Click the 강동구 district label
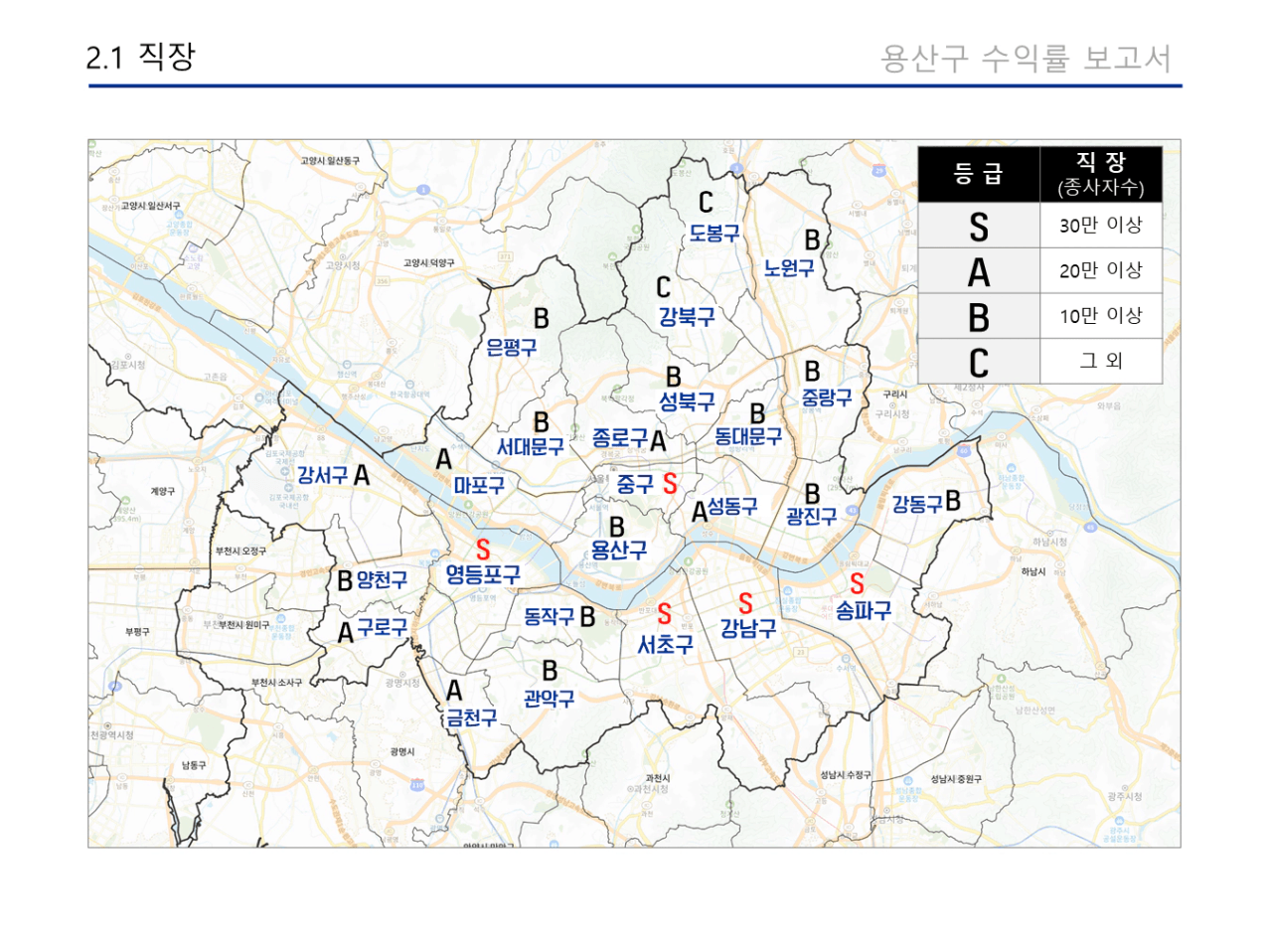Viewport: 1269px width, 952px height. [x=916, y=504]
